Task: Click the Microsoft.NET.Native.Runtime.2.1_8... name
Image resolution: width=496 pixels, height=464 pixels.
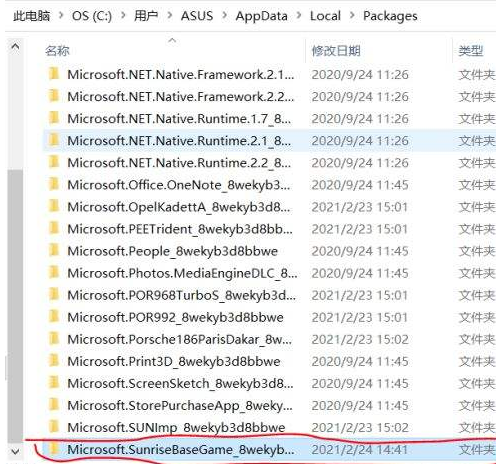Action: coord(179,141)
